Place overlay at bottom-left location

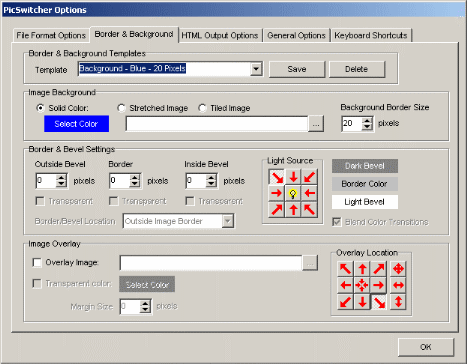[x=345, y=302]
